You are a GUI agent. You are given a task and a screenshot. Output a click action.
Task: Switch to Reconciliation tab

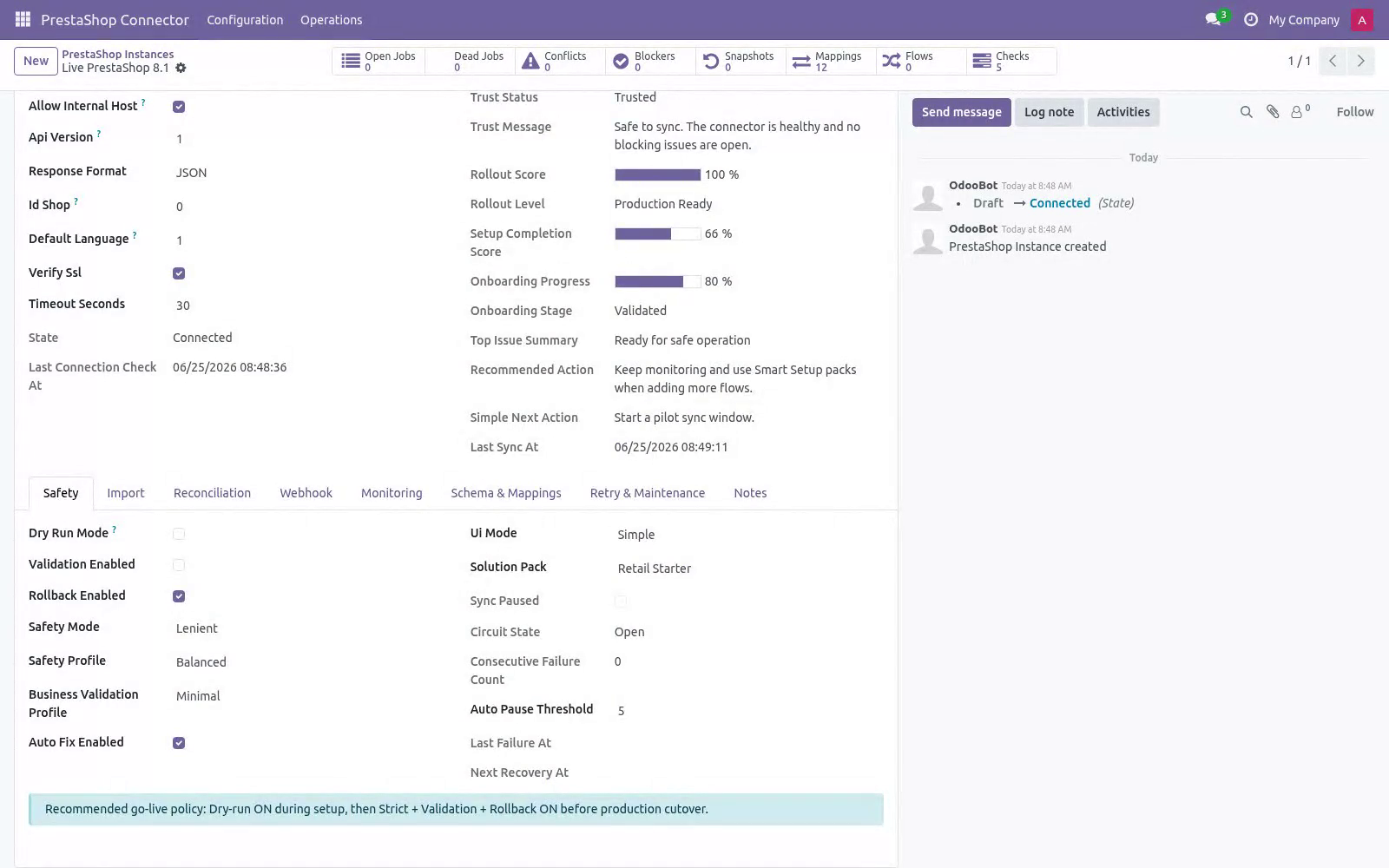coord(212,493)
